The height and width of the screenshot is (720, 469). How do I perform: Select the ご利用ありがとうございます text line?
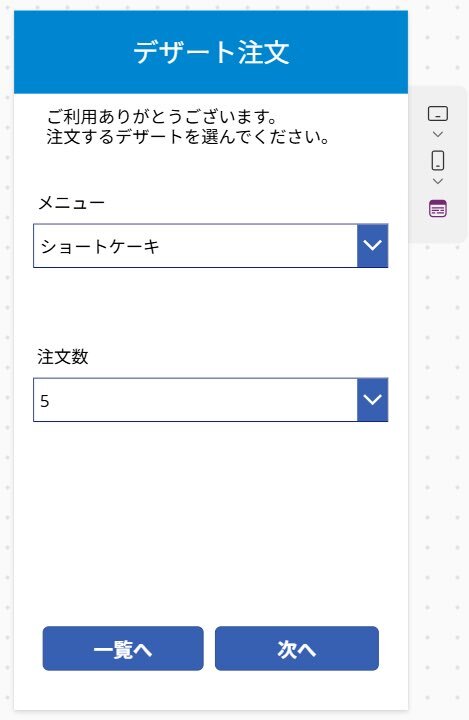[x=162, y=117]
